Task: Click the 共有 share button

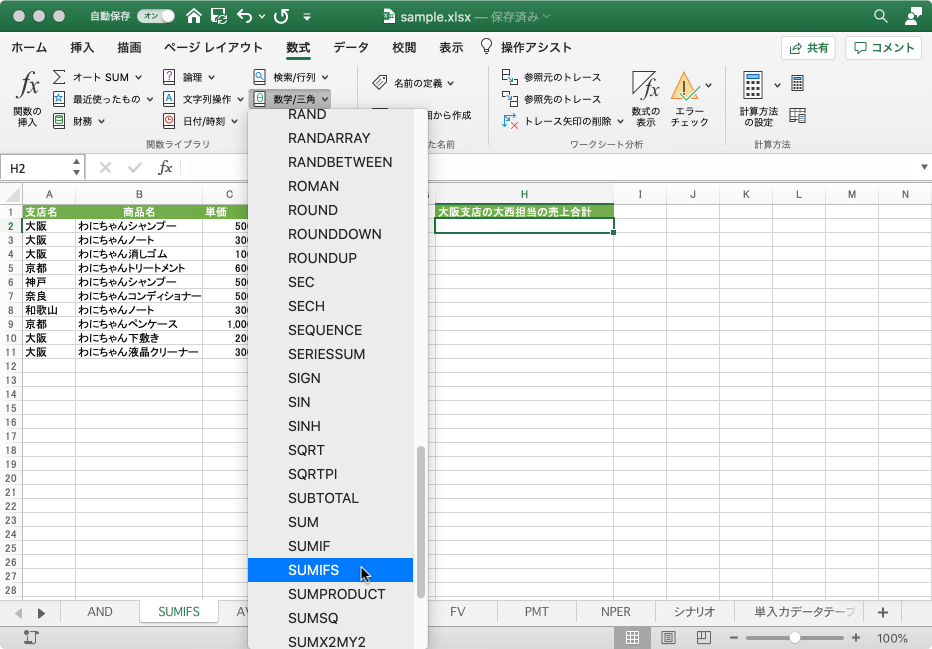Action: 808,48
